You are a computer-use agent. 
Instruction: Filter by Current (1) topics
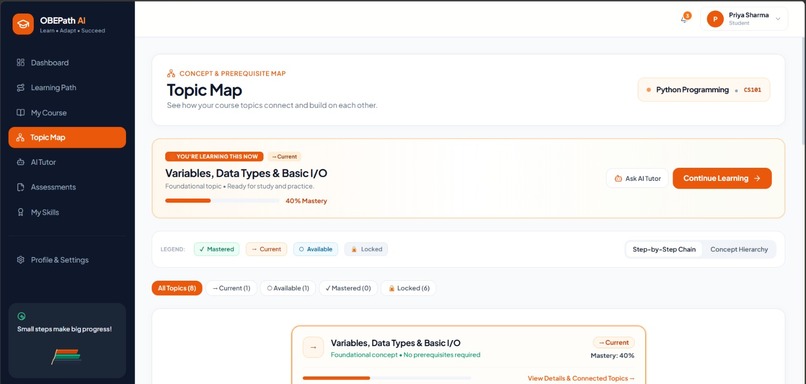tap(231, 288)
